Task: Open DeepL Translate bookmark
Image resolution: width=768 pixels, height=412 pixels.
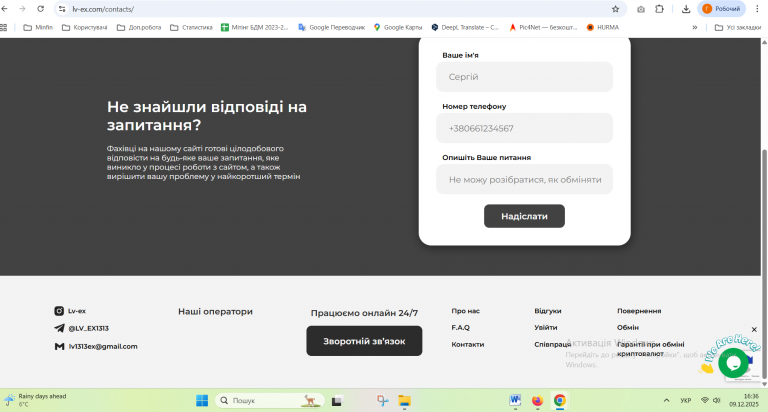Action: click(465, 27)
